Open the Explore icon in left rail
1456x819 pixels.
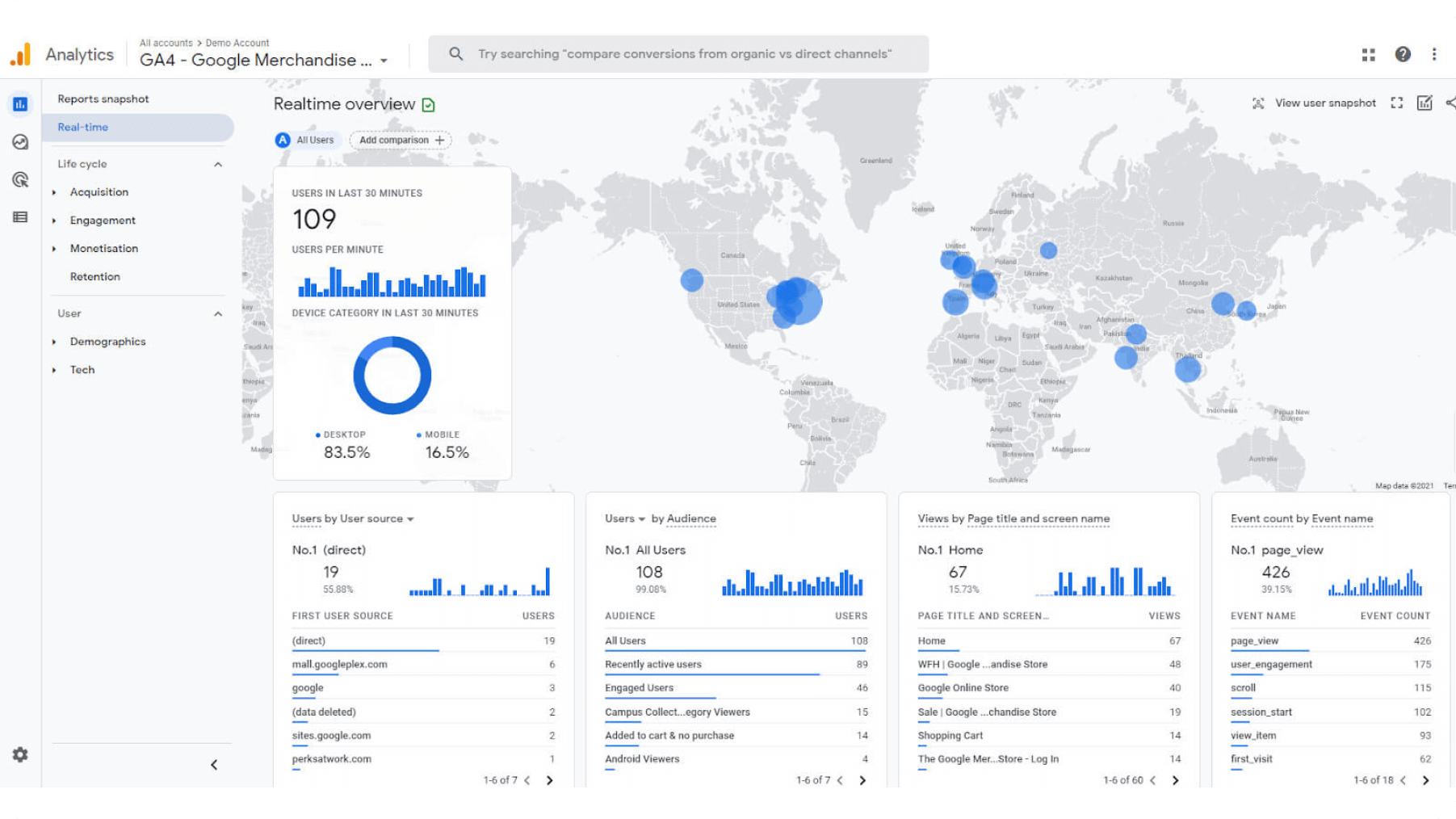tap(20, 142)
